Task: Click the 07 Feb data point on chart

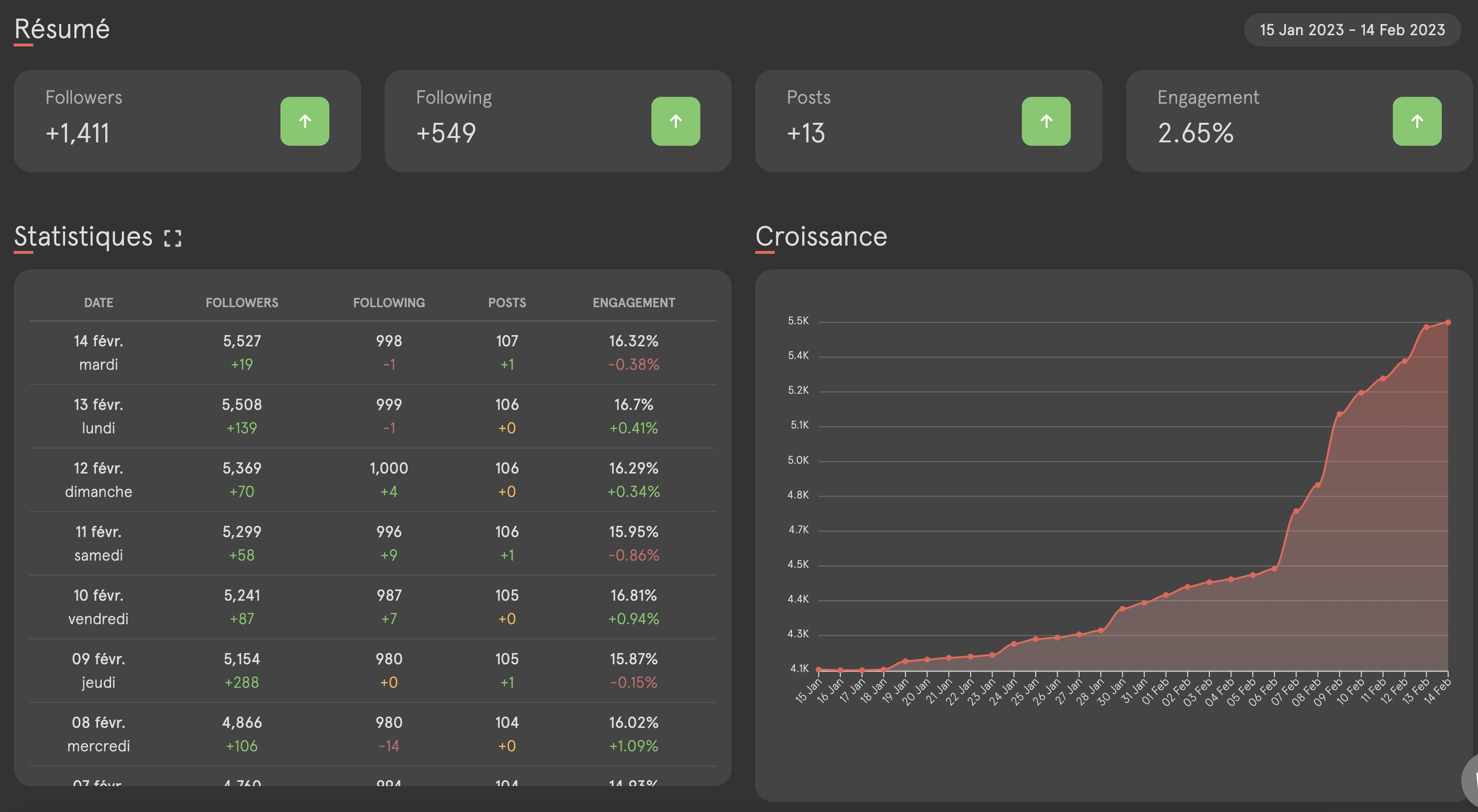Action: 1295,511
